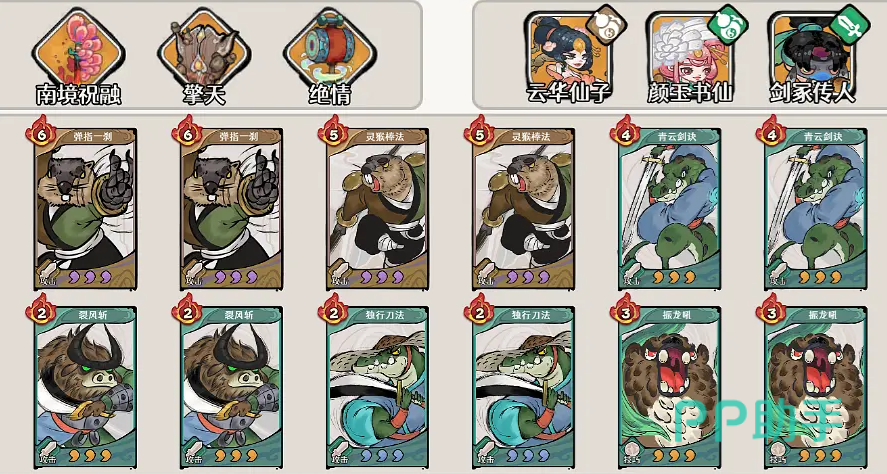The height and width of the screenshot is (474, 887).
Task: Open the first 灵猴棒法 monkey card
Action: (x=377, y=209)
